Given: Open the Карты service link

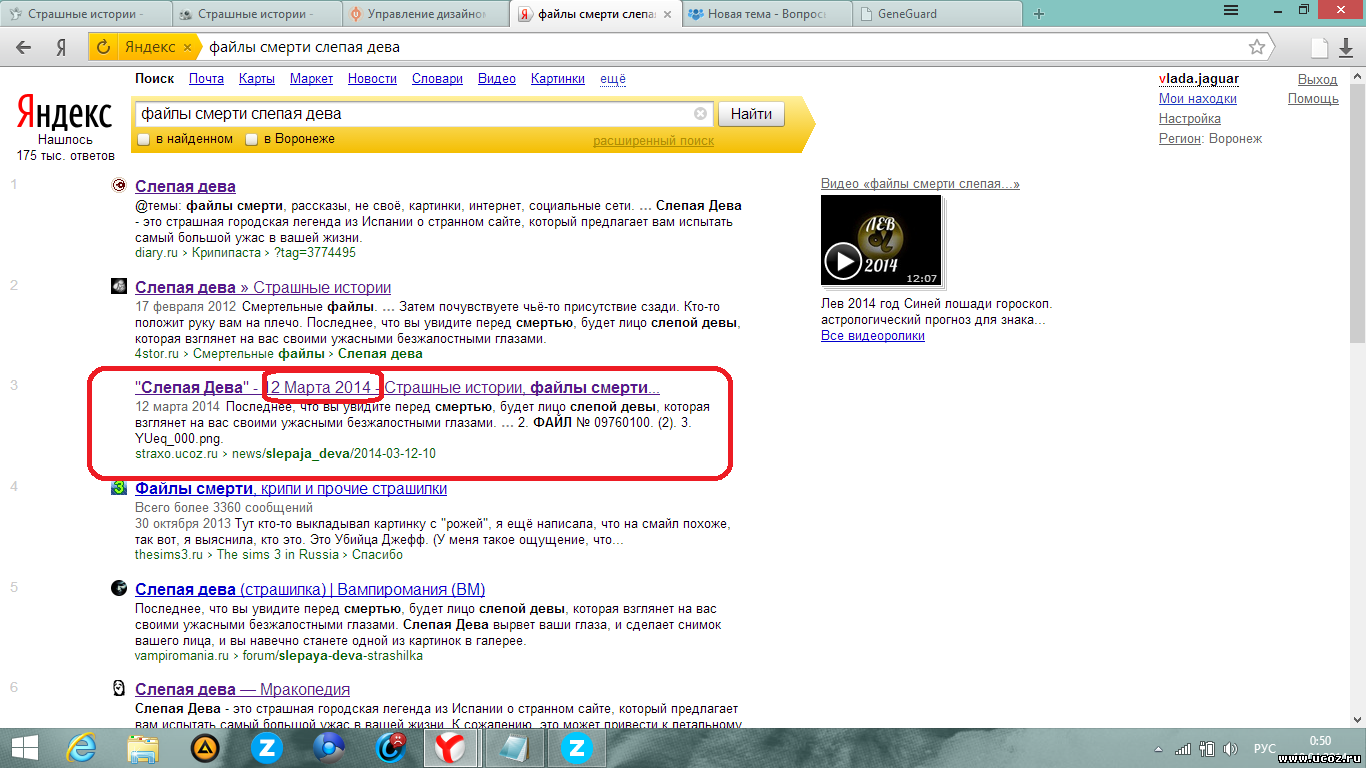Looking at the screenshot, I should (x=257, y=79).
